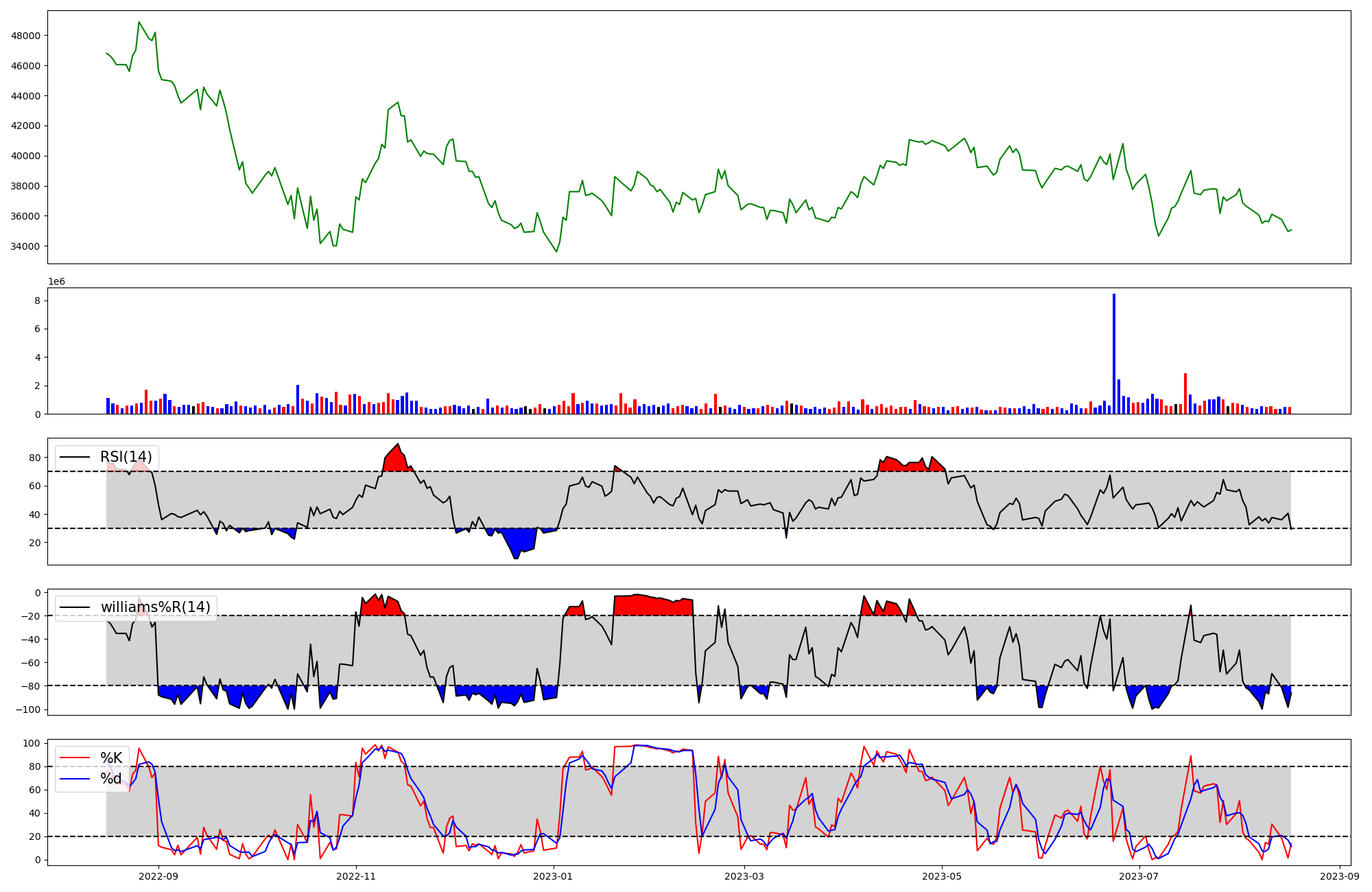Click the -100 tick on the Williams %R axis
Screen dimensions: 1372x892
pos(29,709)
